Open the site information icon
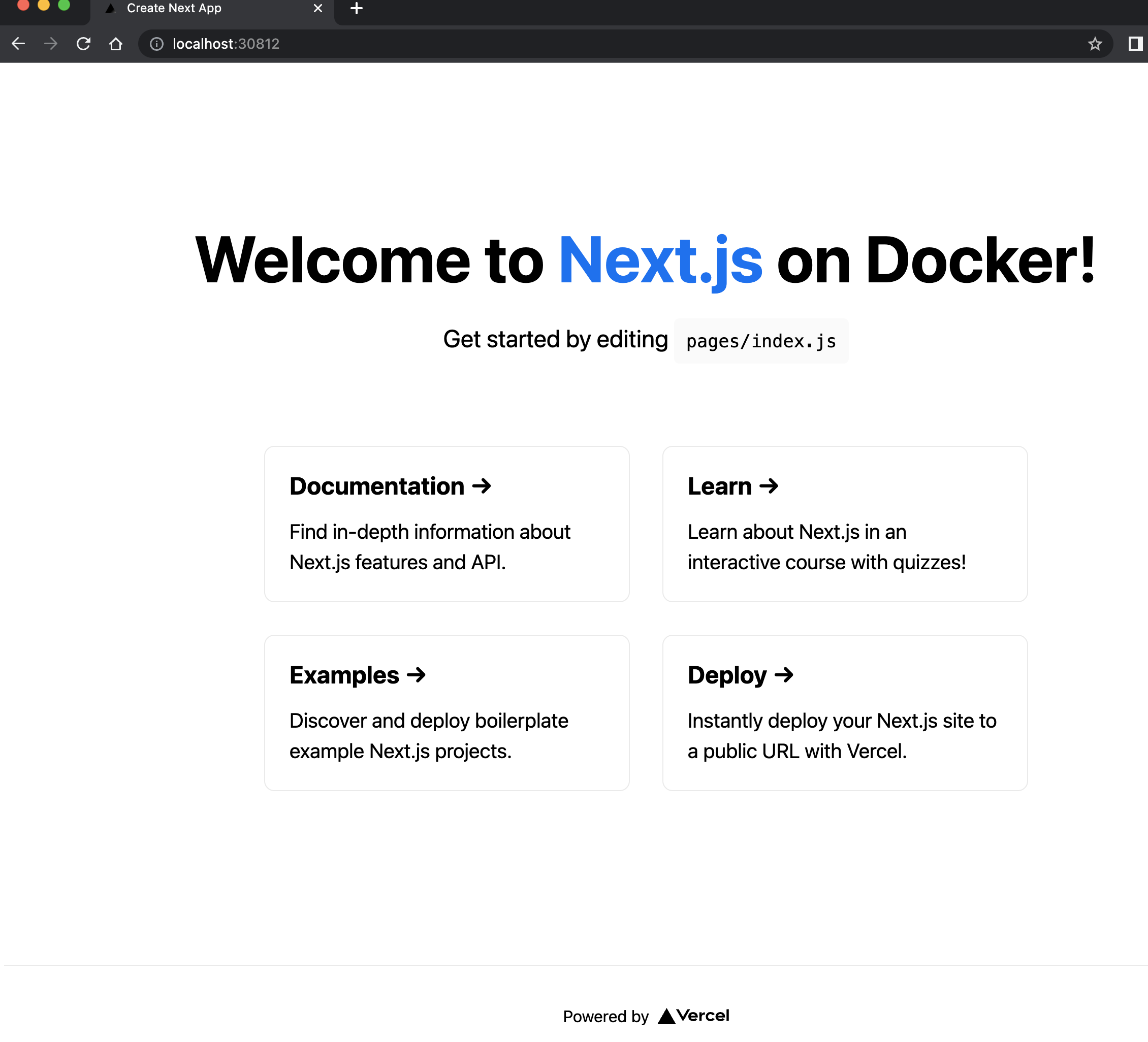The width and height of the screenshot is (1148, 1042). 156,44
